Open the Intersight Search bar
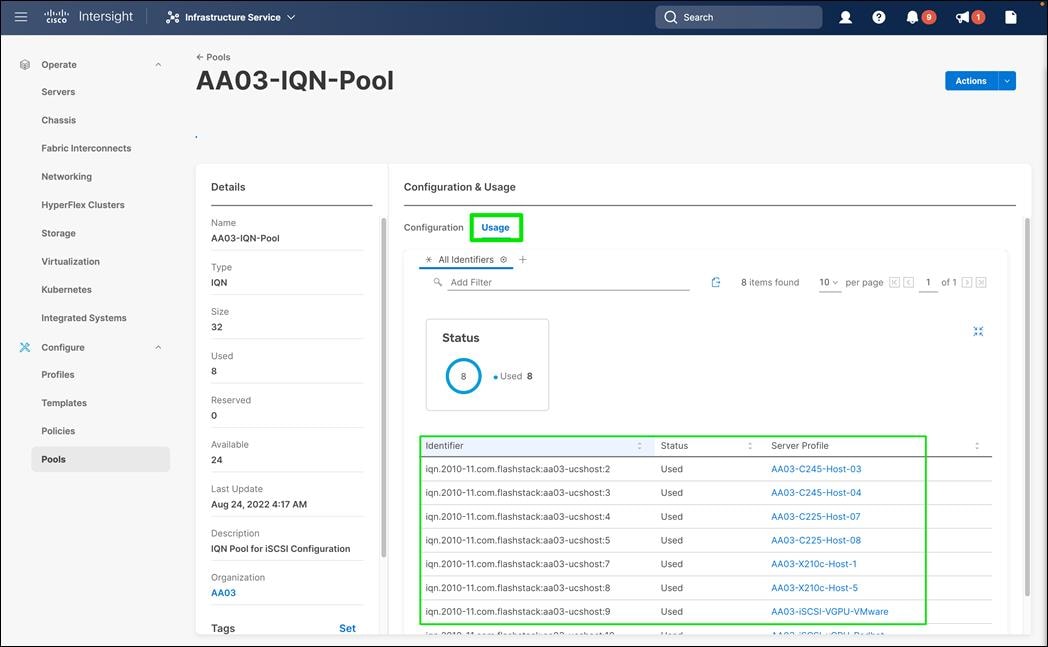1048x647 pixels. 738,17
